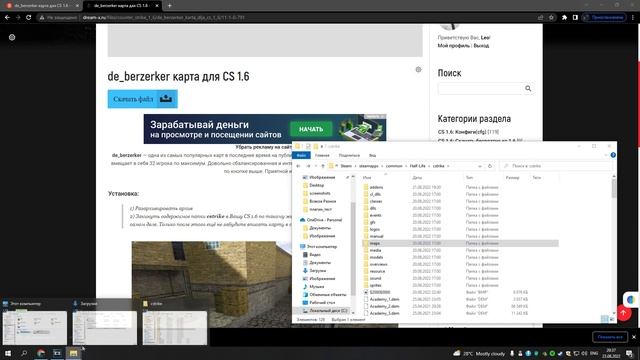The width and height of the screenshot is (640, 360).
Task: Expand Explorer address history dropdown
Action: tap(480, 166)
